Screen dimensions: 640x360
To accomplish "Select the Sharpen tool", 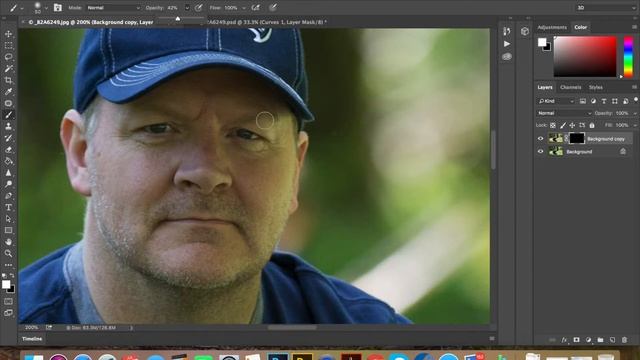I will point(8,173).
